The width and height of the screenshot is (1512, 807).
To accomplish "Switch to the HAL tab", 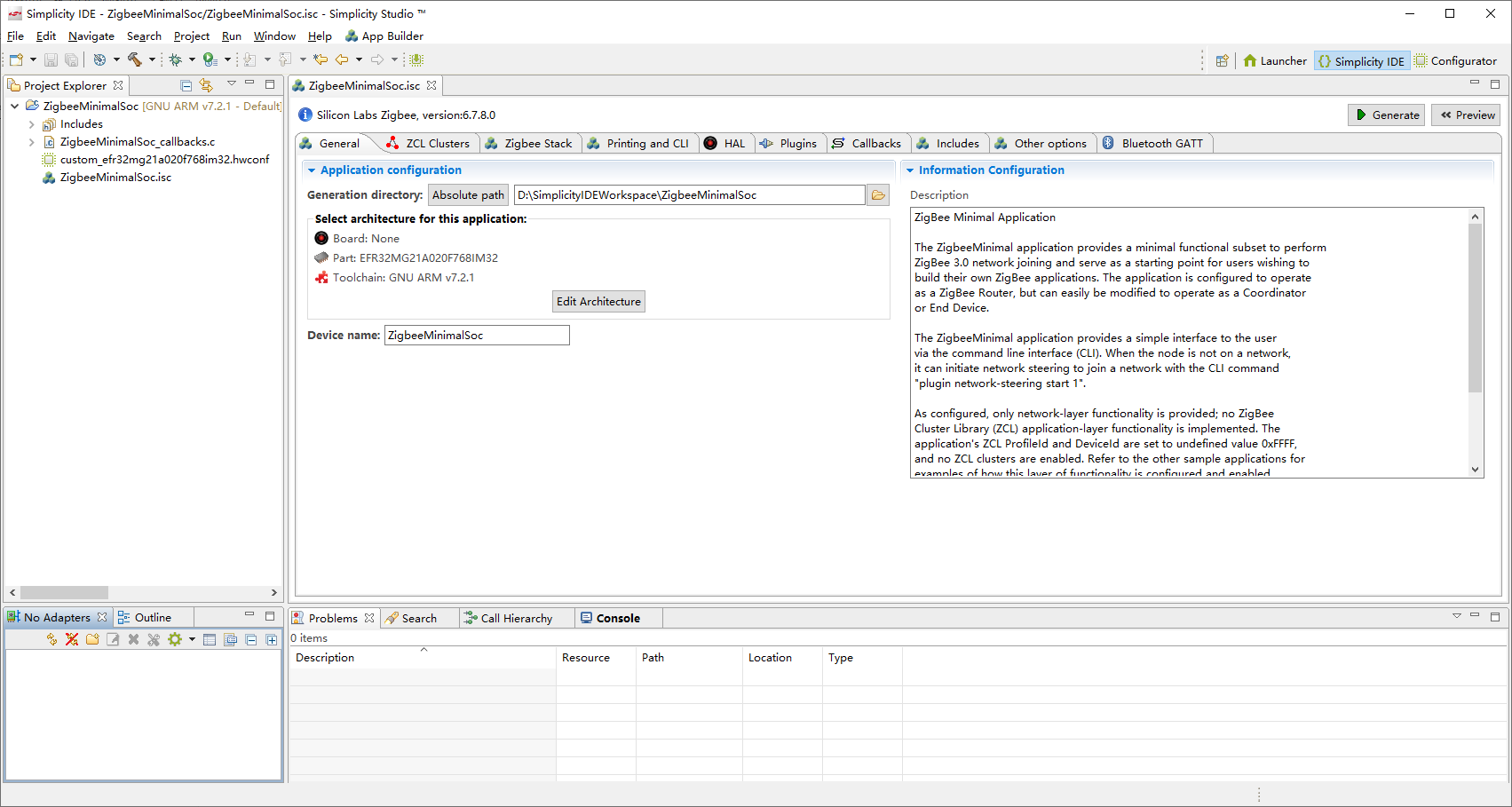I will point(725,144).
